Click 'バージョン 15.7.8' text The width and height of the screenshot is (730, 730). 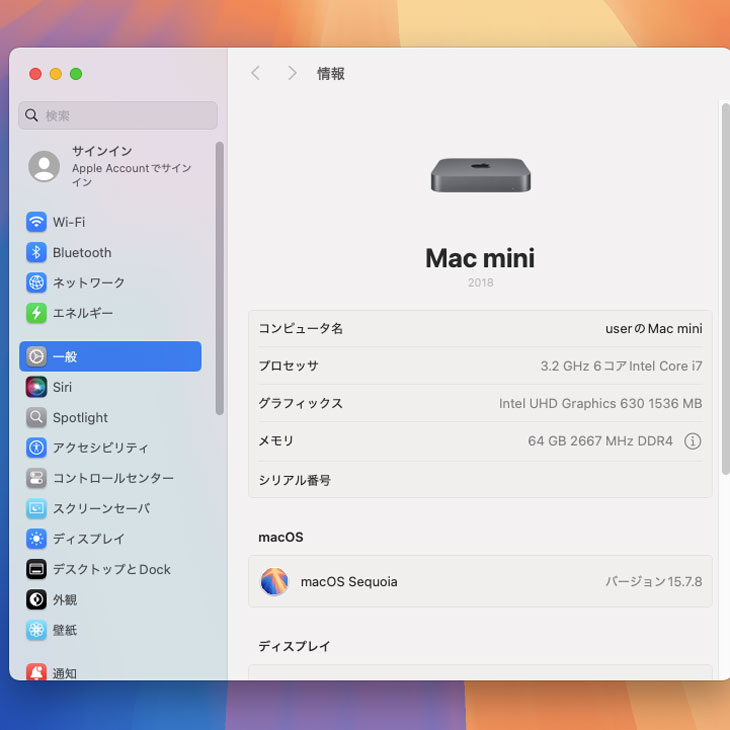(x=654, y=581)
